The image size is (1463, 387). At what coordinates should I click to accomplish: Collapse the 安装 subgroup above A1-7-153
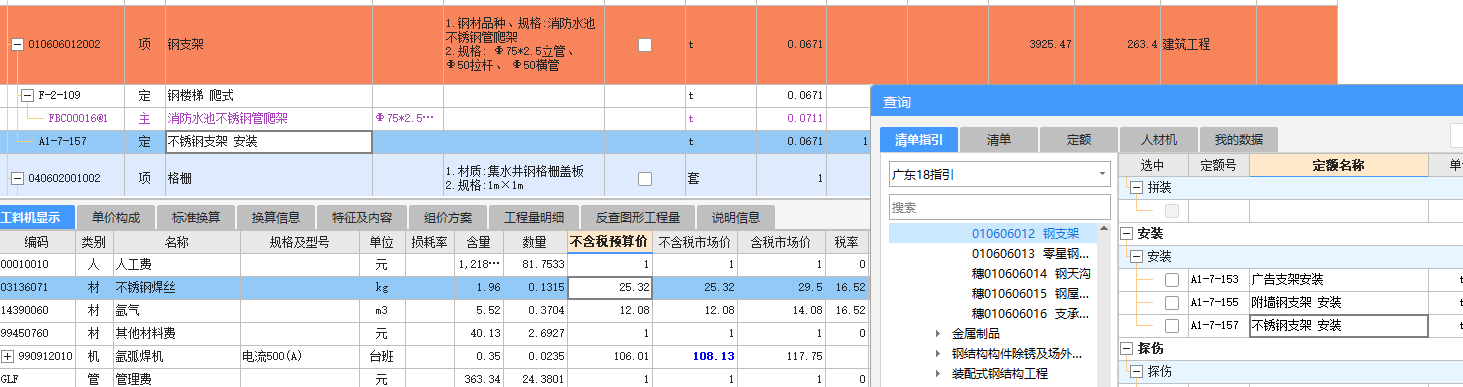tap(1136, 256)
